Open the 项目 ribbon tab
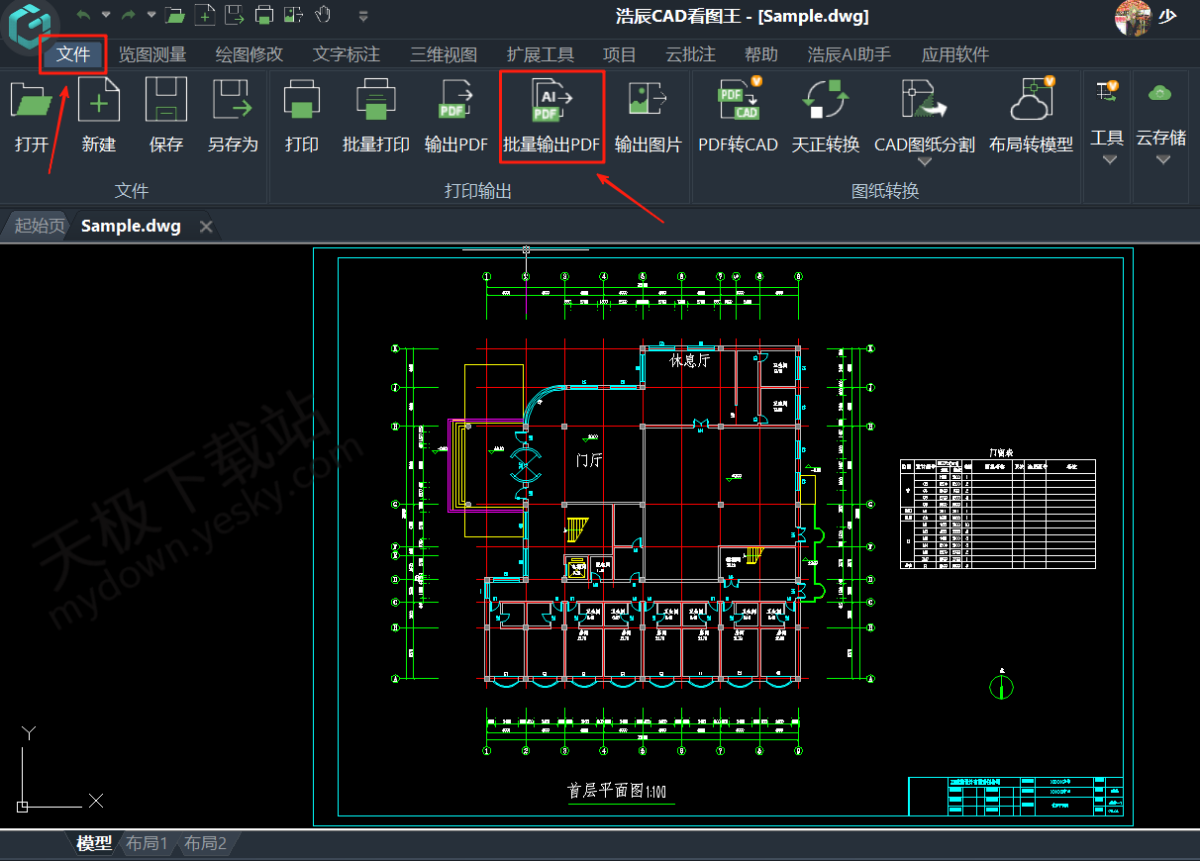Screen dimensions: 1200x861 619,54
